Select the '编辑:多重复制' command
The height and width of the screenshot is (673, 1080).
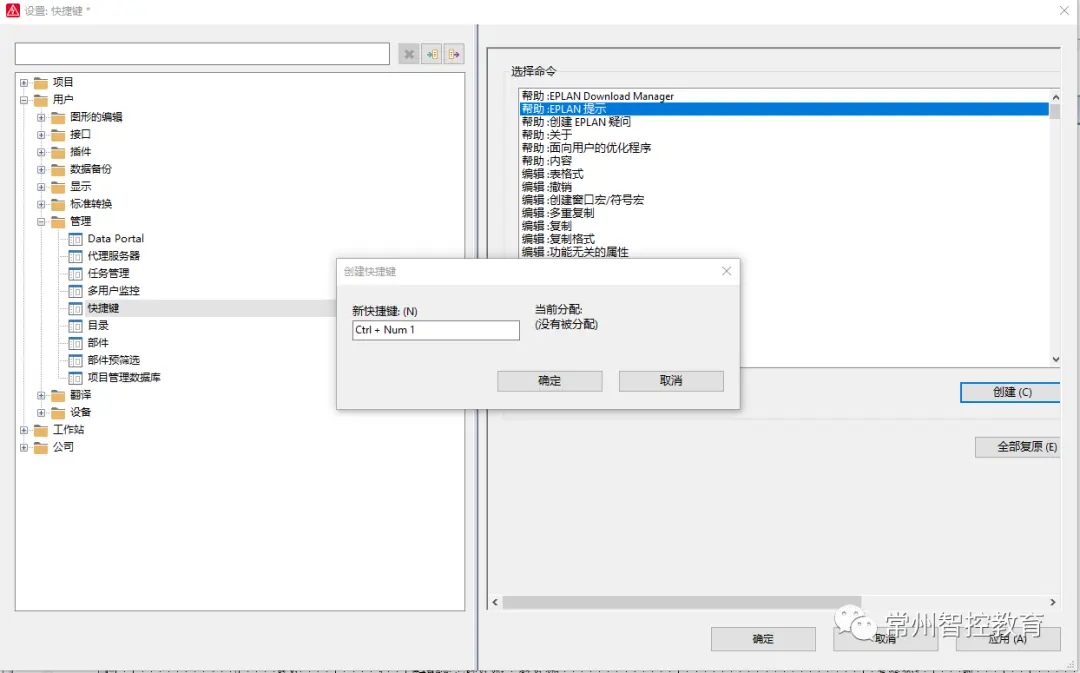point(784,214)
